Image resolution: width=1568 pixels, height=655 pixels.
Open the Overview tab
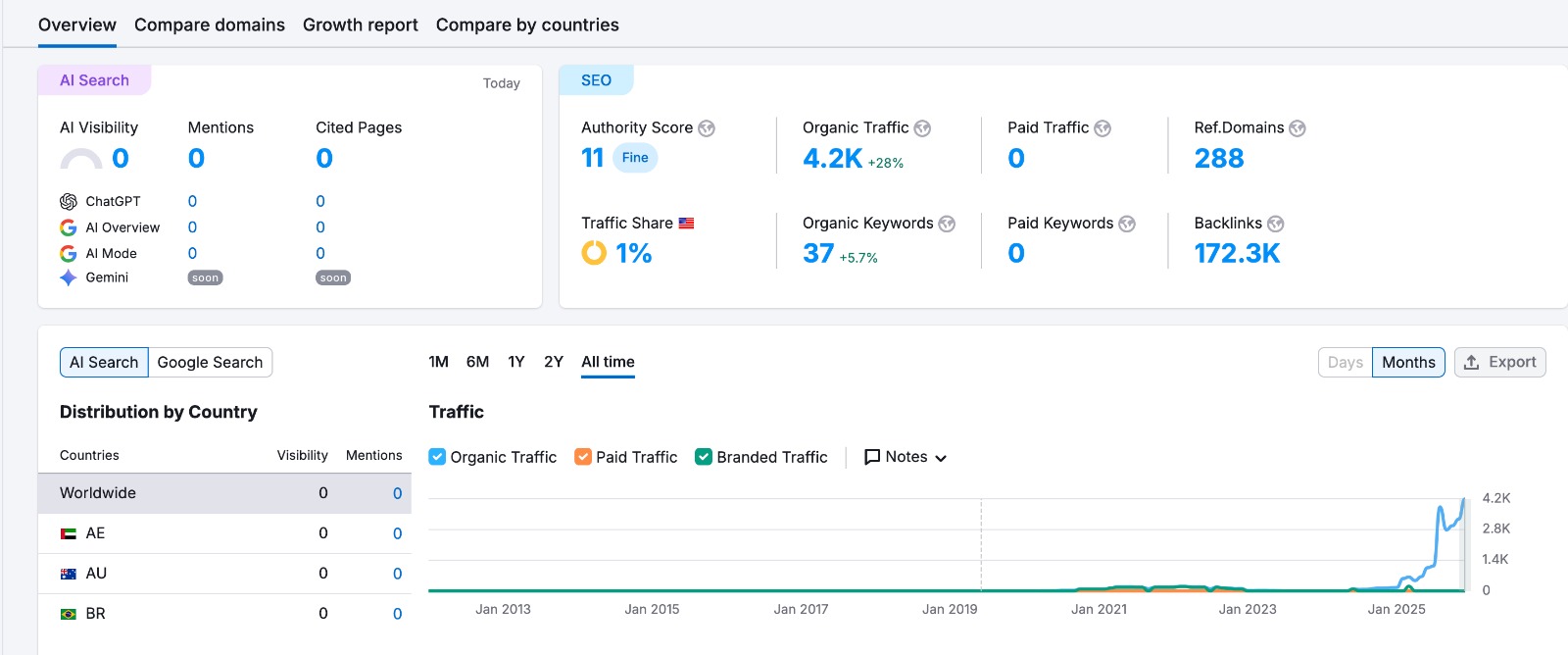[77, 25]
